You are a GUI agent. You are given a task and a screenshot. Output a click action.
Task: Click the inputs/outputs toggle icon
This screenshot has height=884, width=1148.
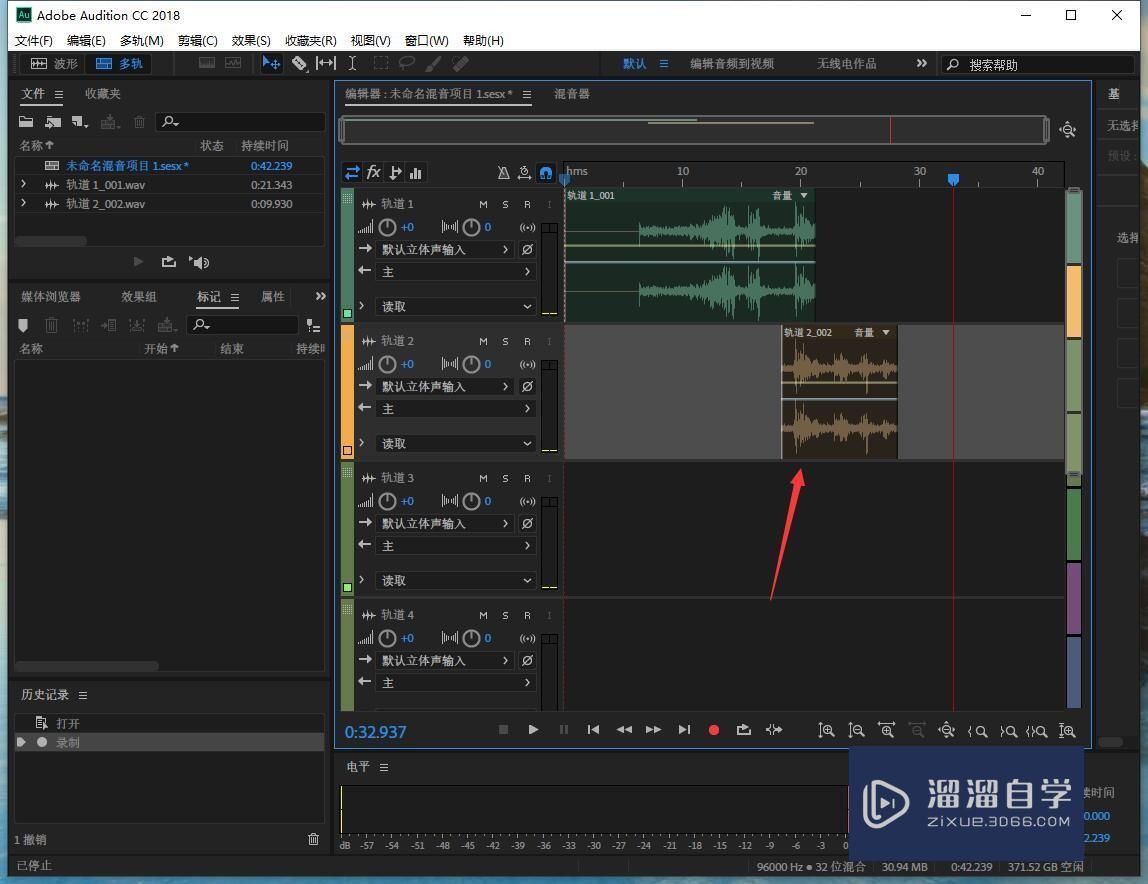tap(352, 172)
